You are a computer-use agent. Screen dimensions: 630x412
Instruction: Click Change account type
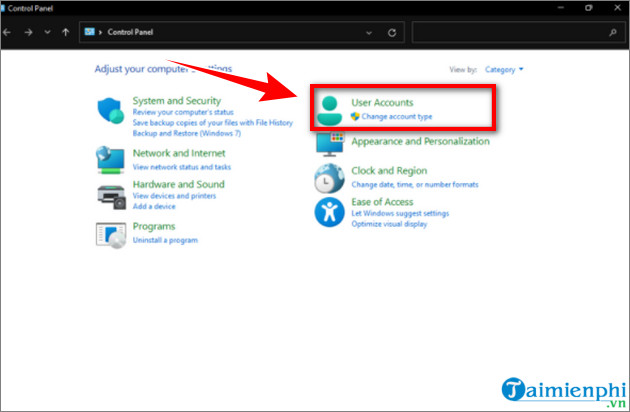[397, 117]
